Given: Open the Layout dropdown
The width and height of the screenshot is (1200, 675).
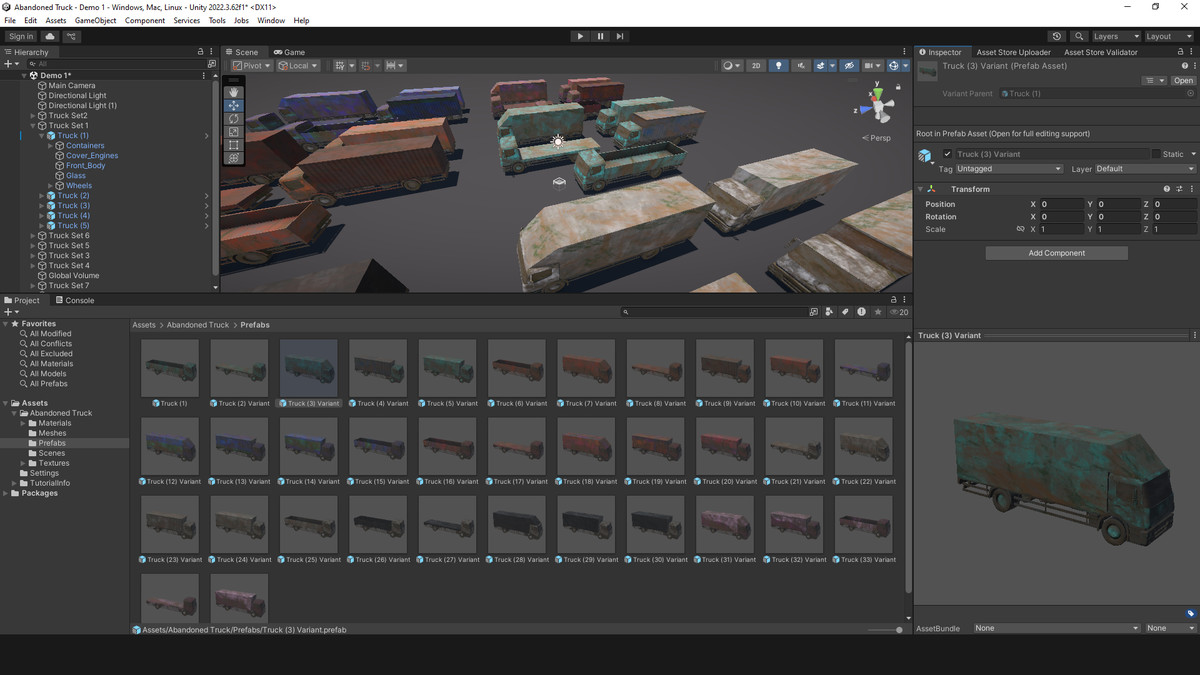Looking at the screenshot, I should 1170,36.
